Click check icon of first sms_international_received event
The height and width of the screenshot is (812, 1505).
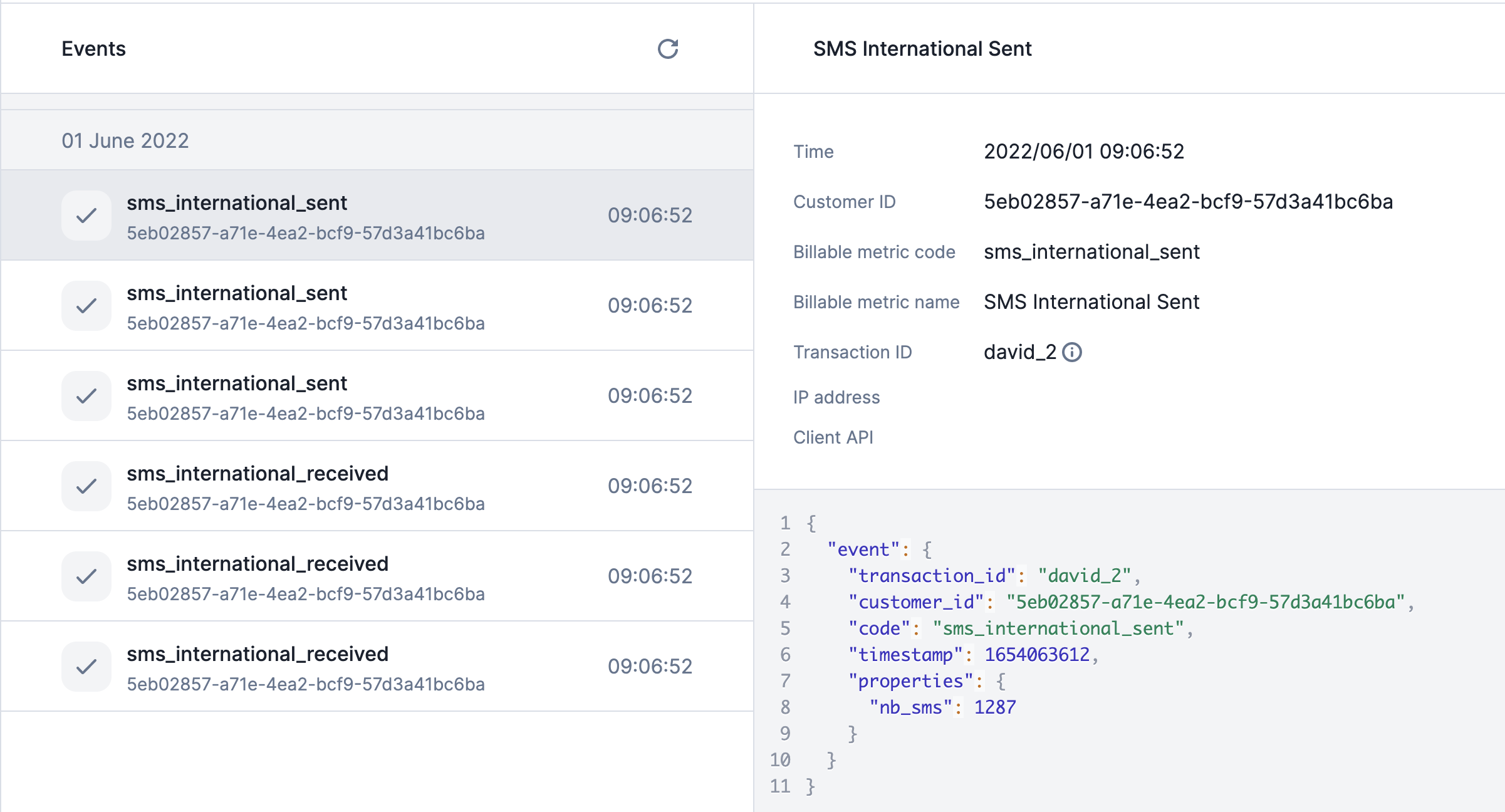coord(86,486)
